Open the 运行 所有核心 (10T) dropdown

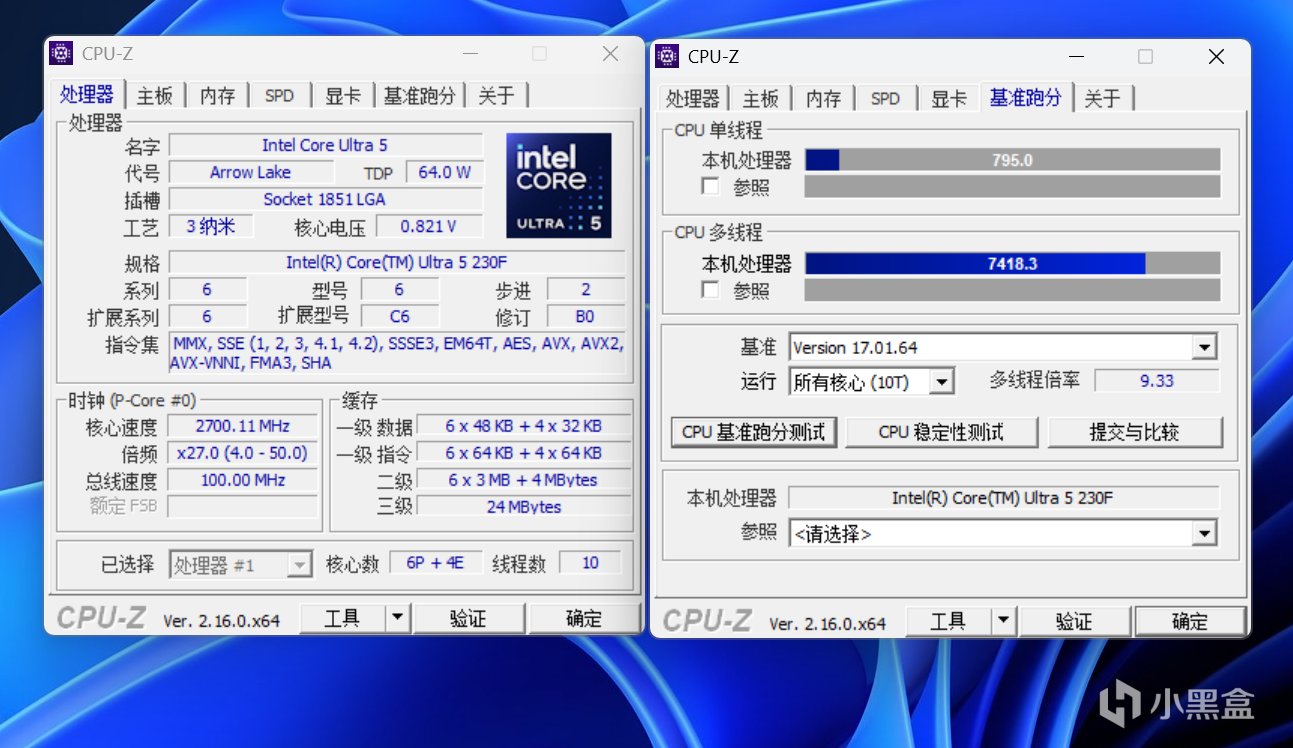(941, 381)
